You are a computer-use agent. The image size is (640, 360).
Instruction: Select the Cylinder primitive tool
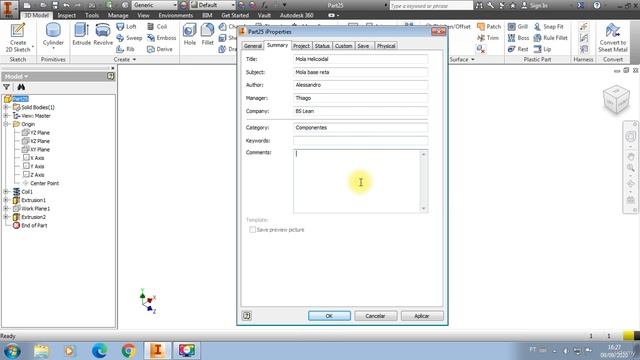[x=53, y=36]
